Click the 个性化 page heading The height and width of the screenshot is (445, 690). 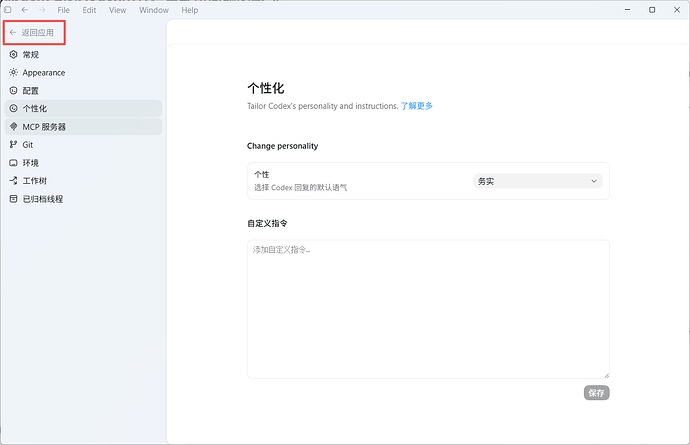tap(266, 88)
